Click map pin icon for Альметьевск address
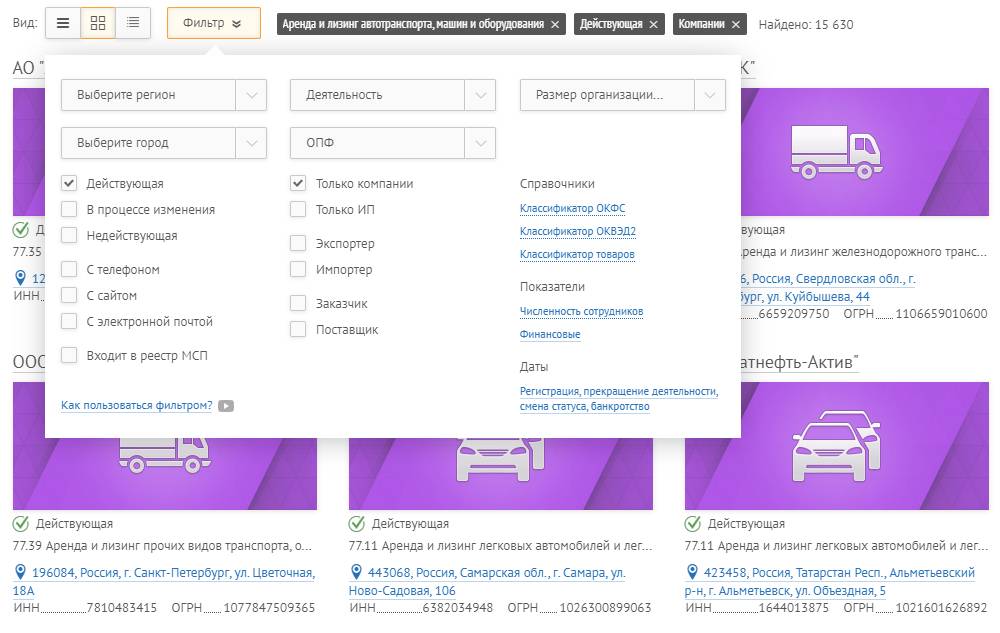This screenshot has height=633, width=1000. 693,572
